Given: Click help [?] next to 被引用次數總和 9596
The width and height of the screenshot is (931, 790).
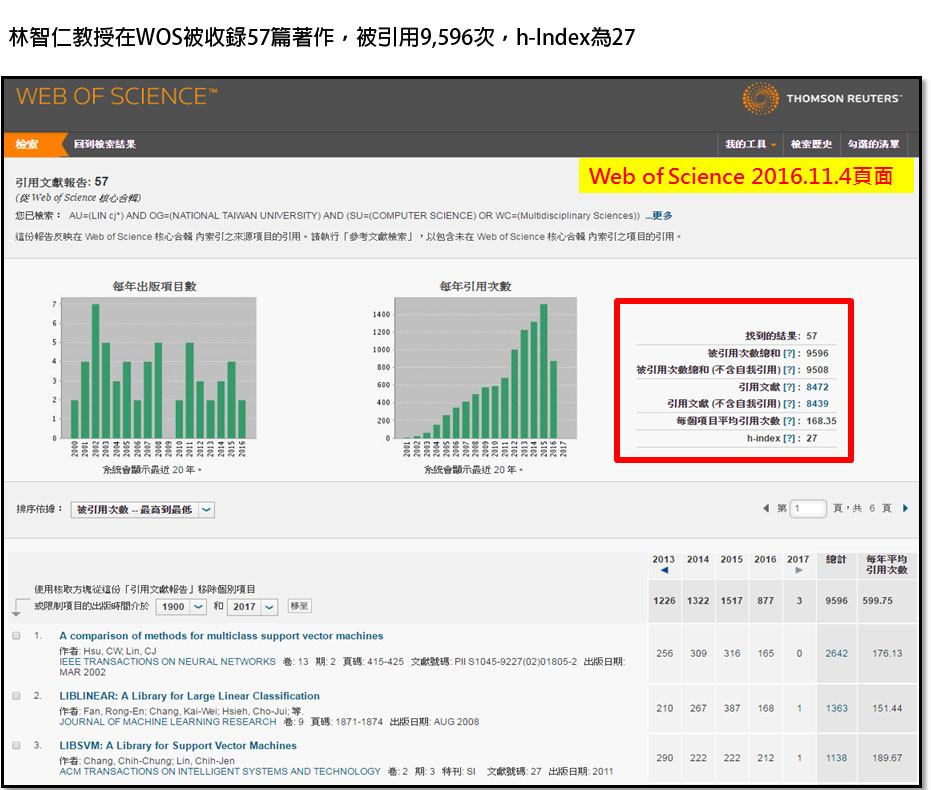Looking at the screenshot, I should [x=789, y=353].
